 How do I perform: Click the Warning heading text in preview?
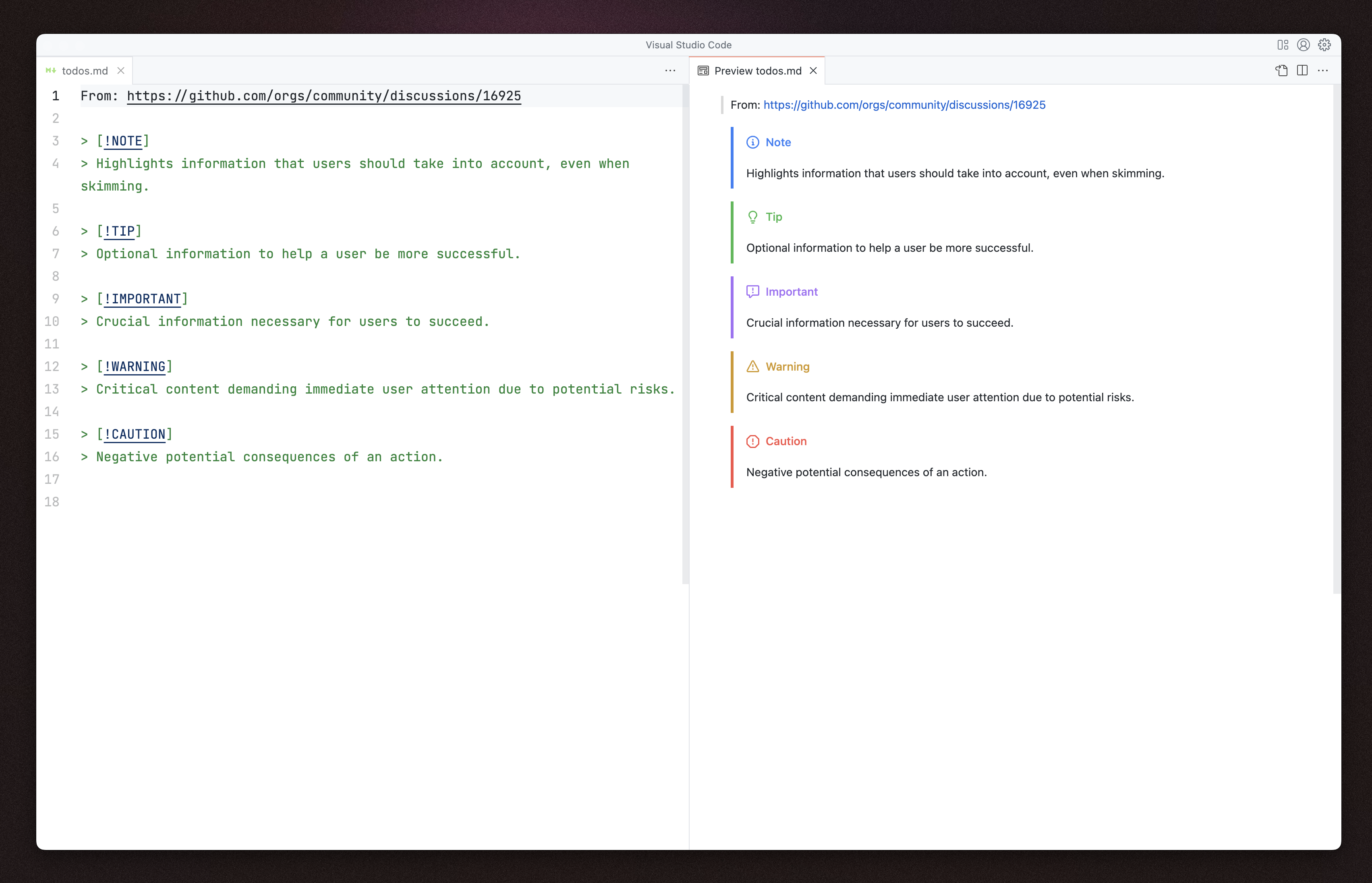pyautogui.click(x=787, y=367)
